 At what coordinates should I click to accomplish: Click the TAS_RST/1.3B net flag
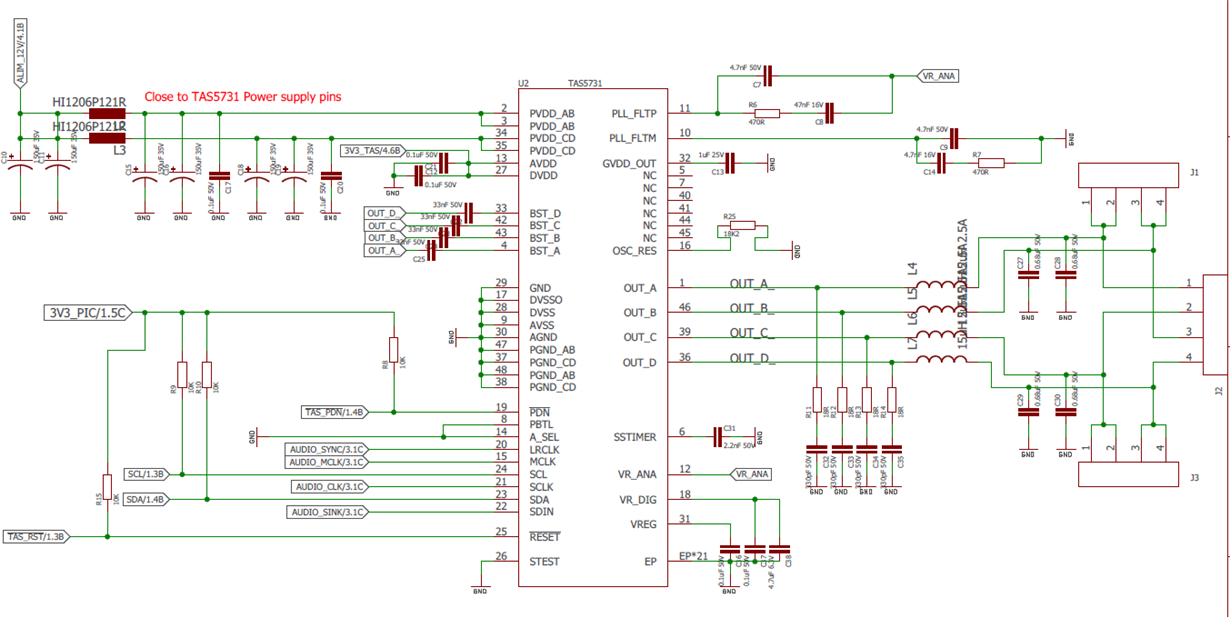37,537
